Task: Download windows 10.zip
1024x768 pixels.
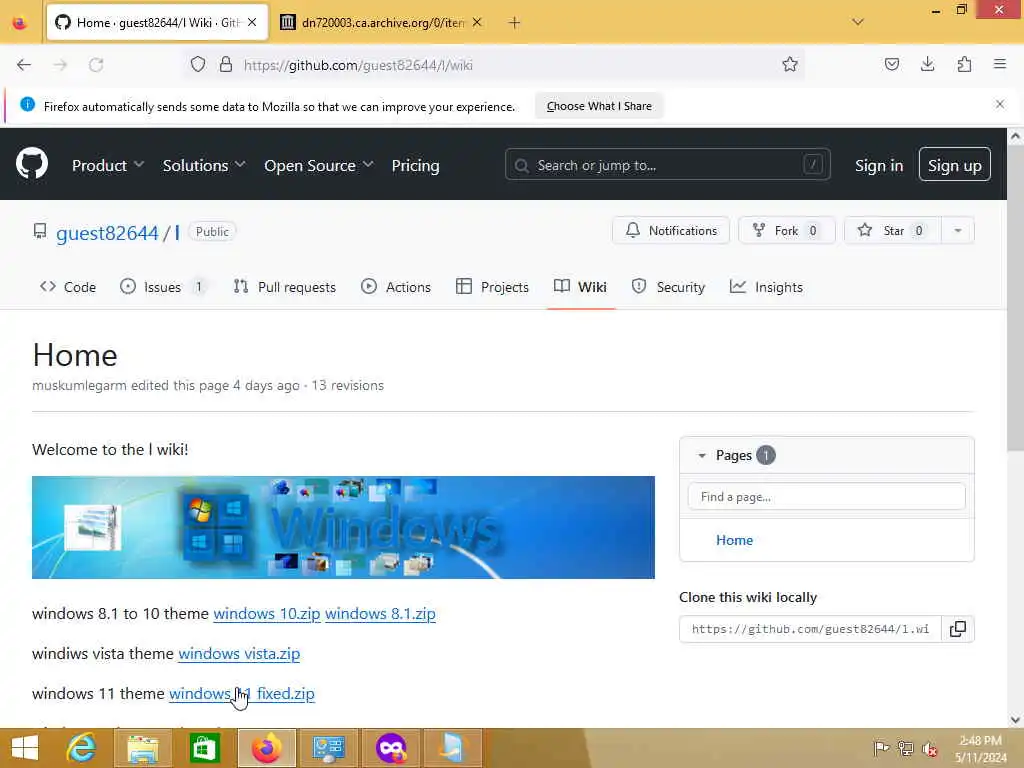Action: coord(267,614)
